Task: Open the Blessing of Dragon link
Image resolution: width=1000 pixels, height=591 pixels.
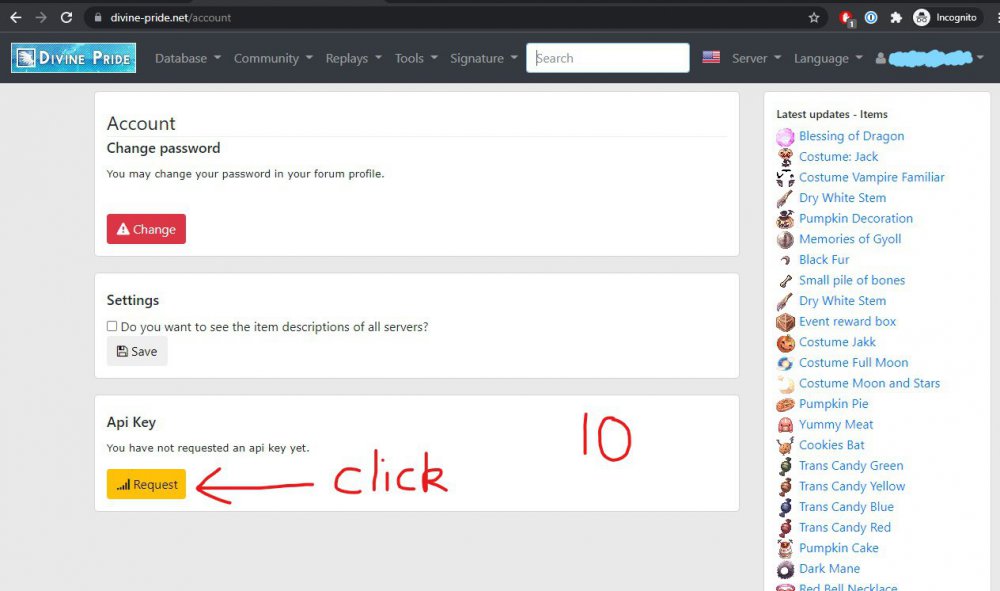Action: (851, 136)
